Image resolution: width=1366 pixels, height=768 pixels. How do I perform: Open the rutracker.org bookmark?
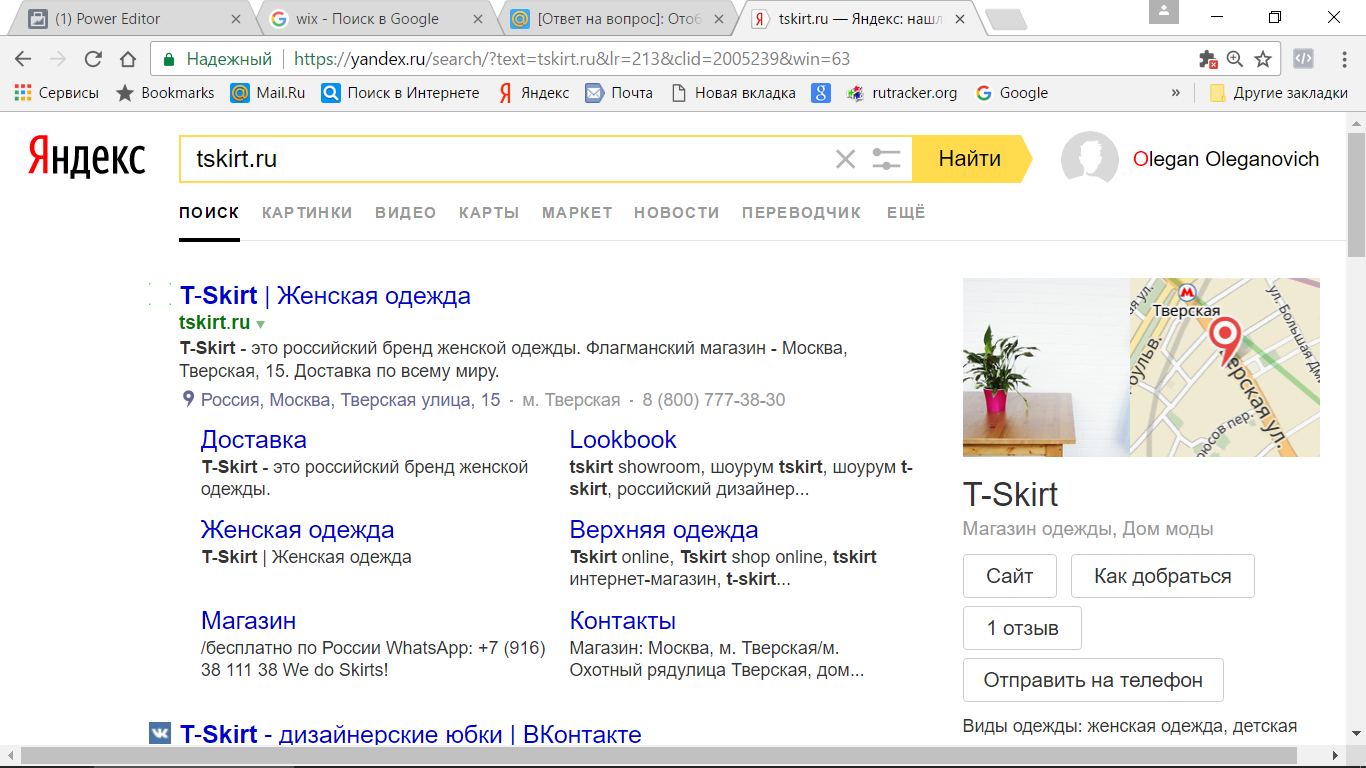(901, 93)
